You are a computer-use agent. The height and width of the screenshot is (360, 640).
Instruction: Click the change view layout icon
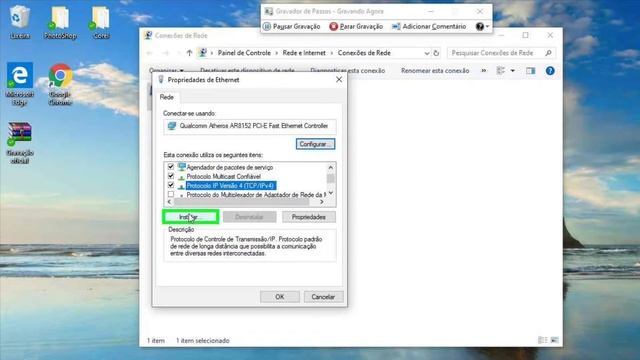click(501, 71)
